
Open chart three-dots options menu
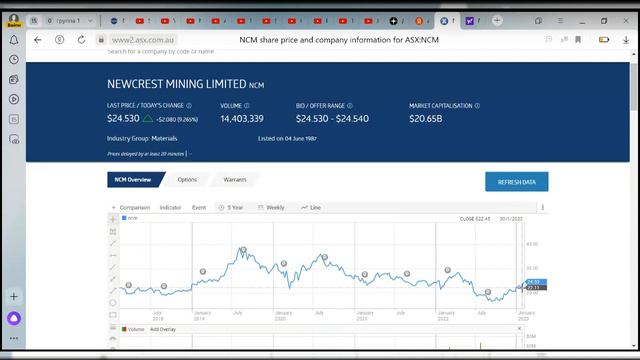click(x=542, y=207)
